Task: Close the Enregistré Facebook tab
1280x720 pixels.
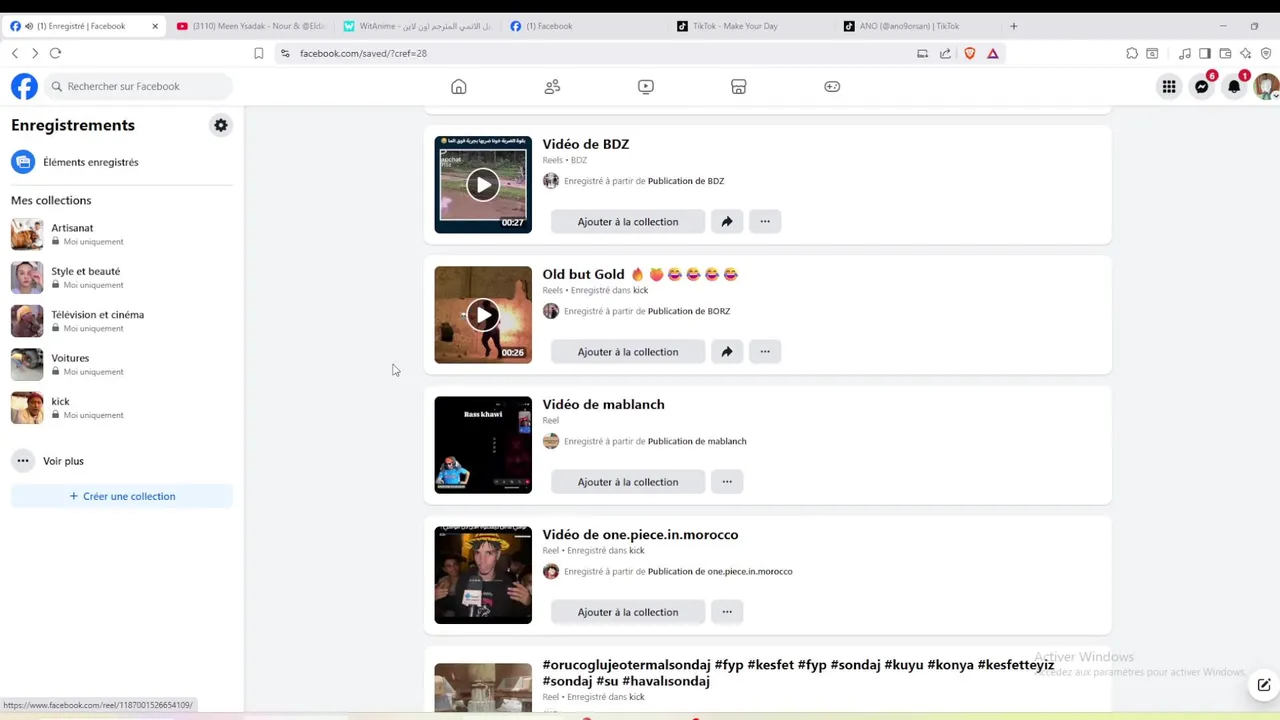Action: point(155,26)
